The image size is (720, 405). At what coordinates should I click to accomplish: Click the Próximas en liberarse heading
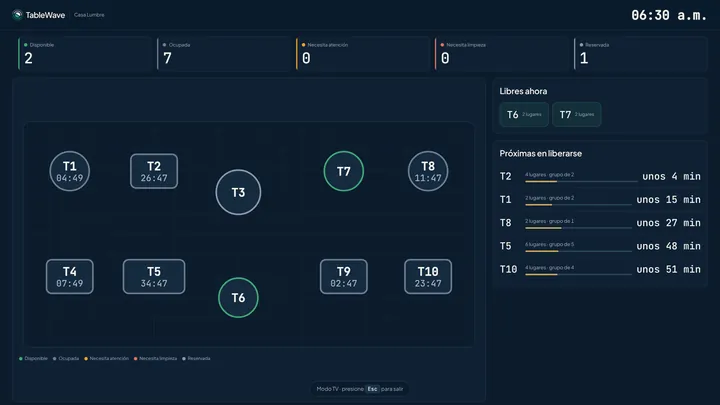tap(540, 153)
